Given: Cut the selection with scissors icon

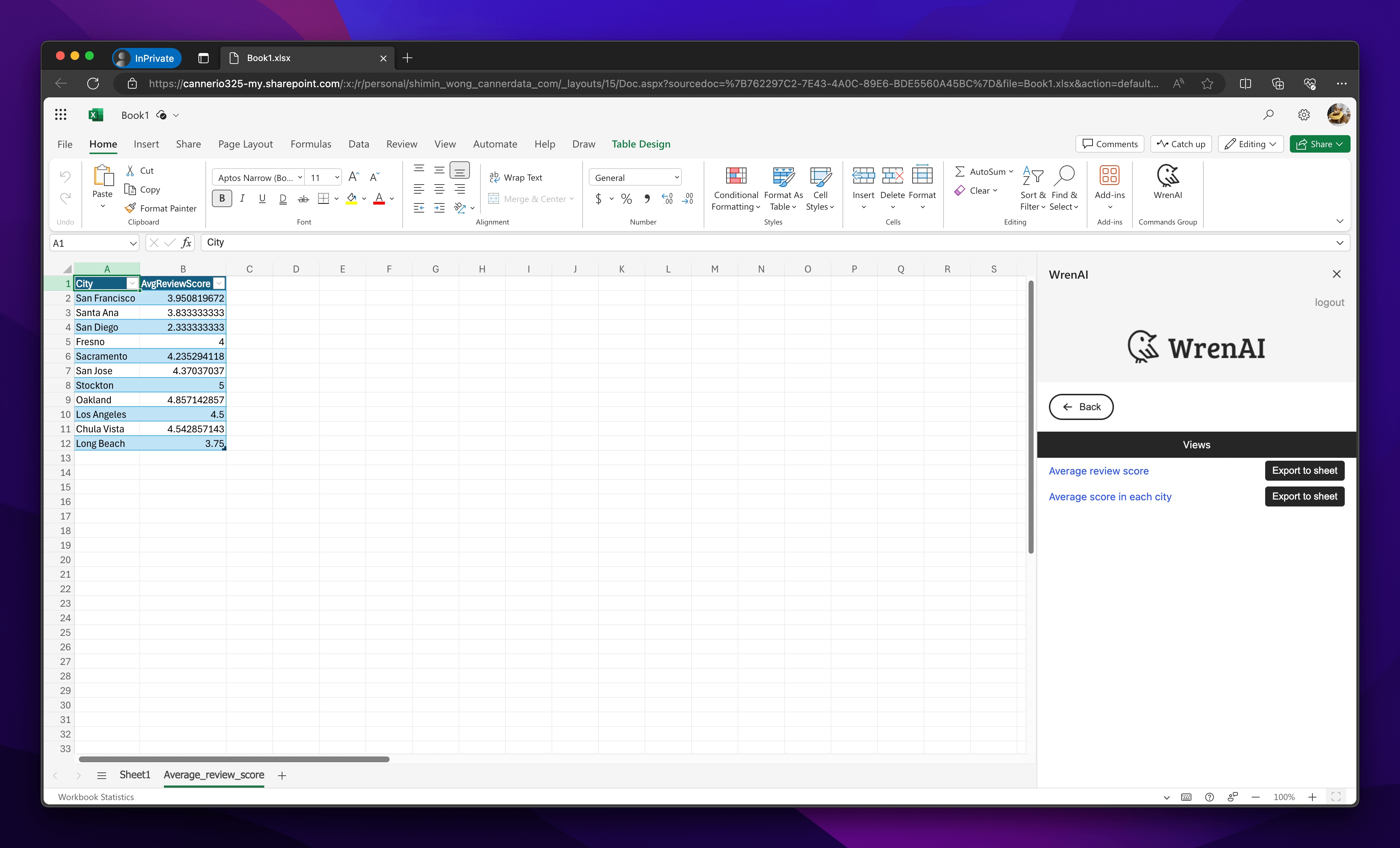Looking at the screenshot, I should tap(130, 170).
